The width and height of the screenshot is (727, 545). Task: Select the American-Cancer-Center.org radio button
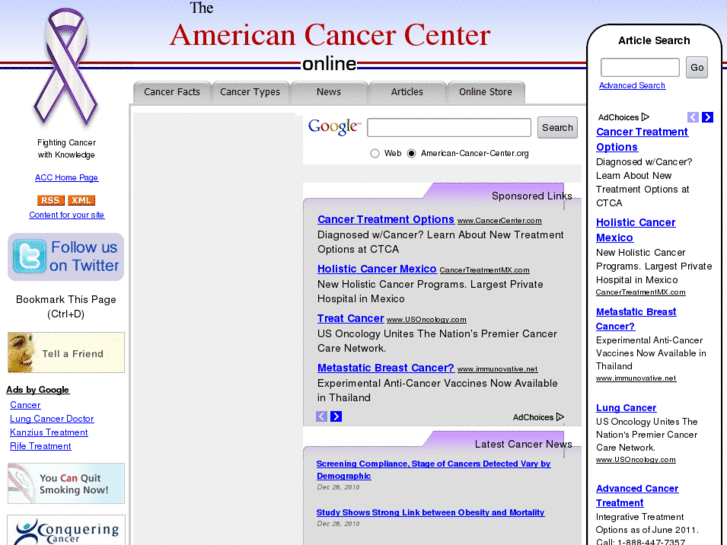411,154
